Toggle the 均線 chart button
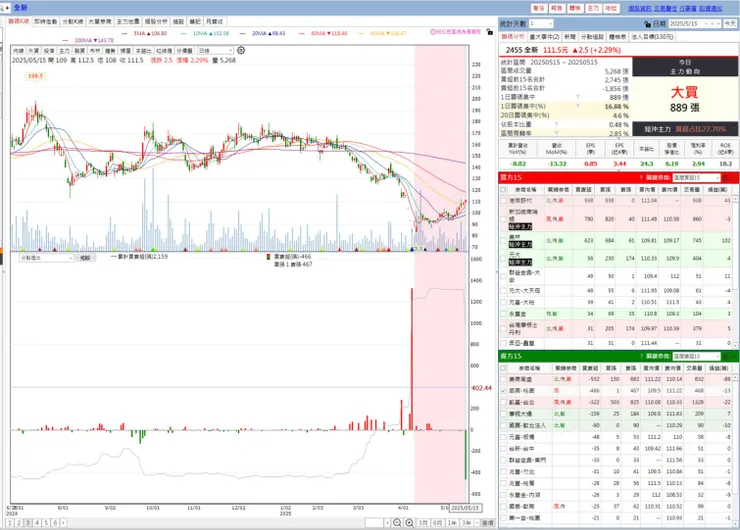 point(18,50)
